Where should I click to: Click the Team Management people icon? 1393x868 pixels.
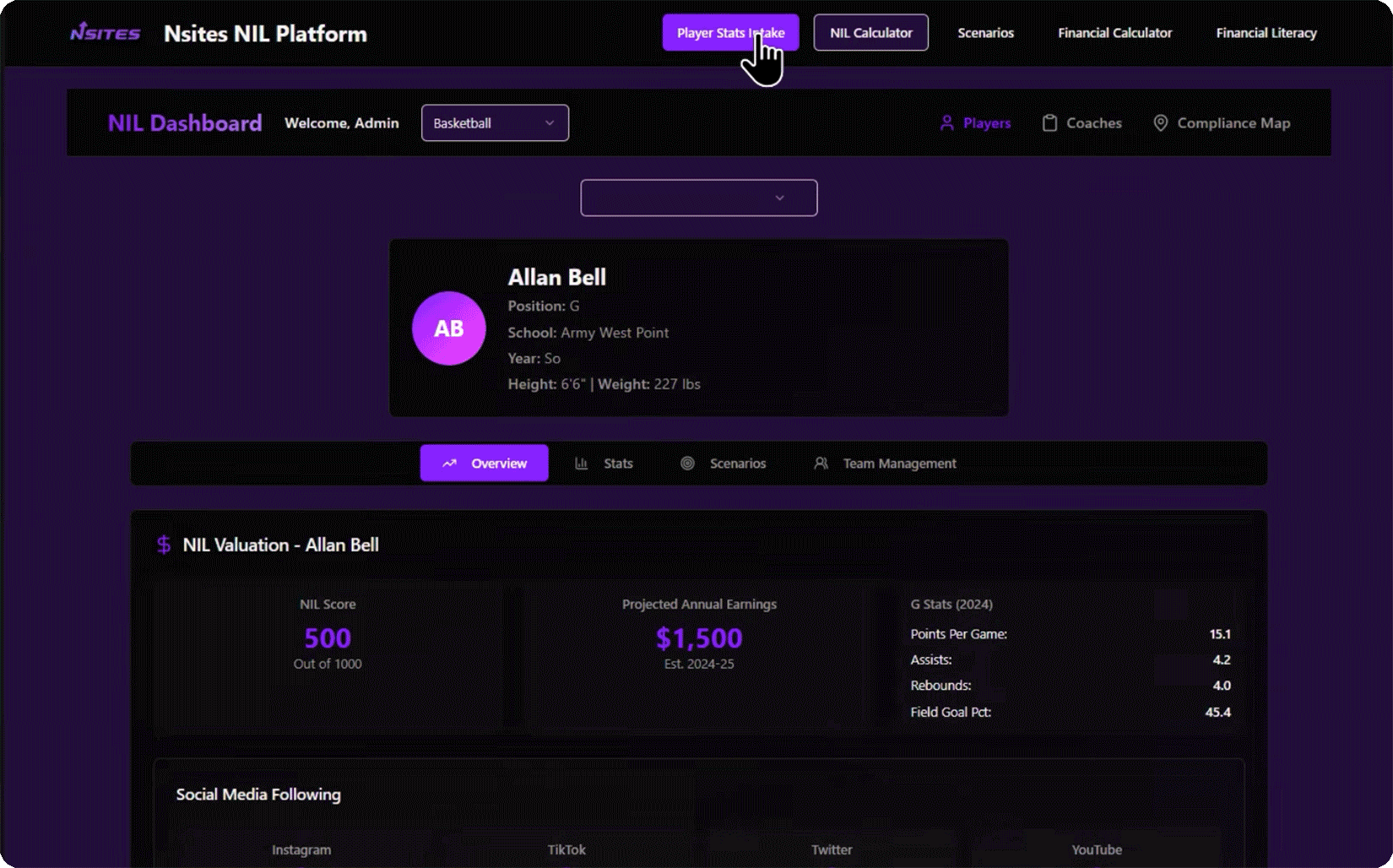click(x=821, y=464)
